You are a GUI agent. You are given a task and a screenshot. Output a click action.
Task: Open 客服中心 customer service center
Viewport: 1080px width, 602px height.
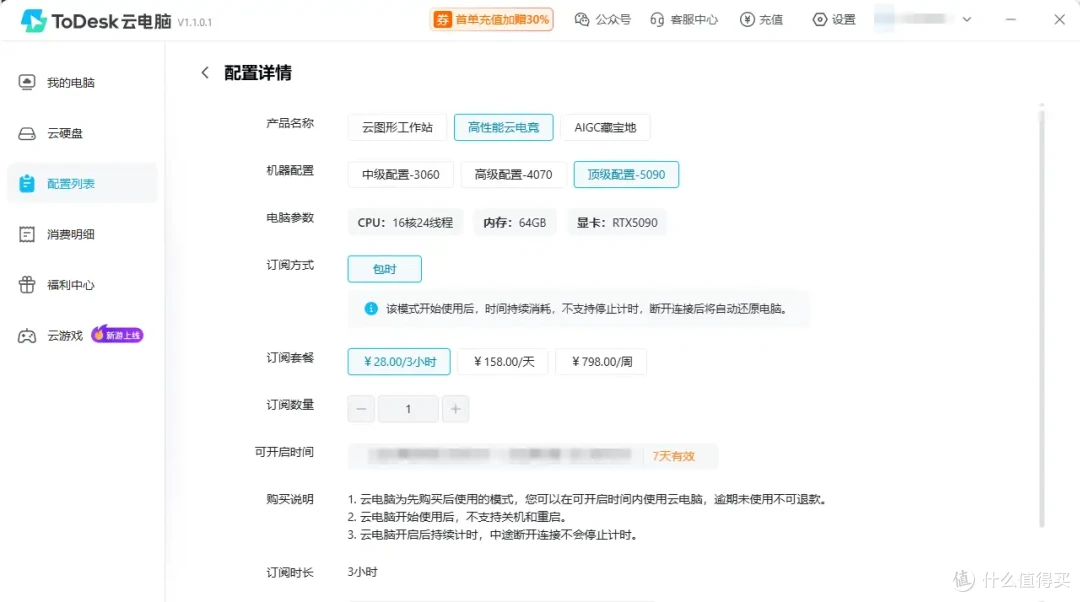(684, 19)
